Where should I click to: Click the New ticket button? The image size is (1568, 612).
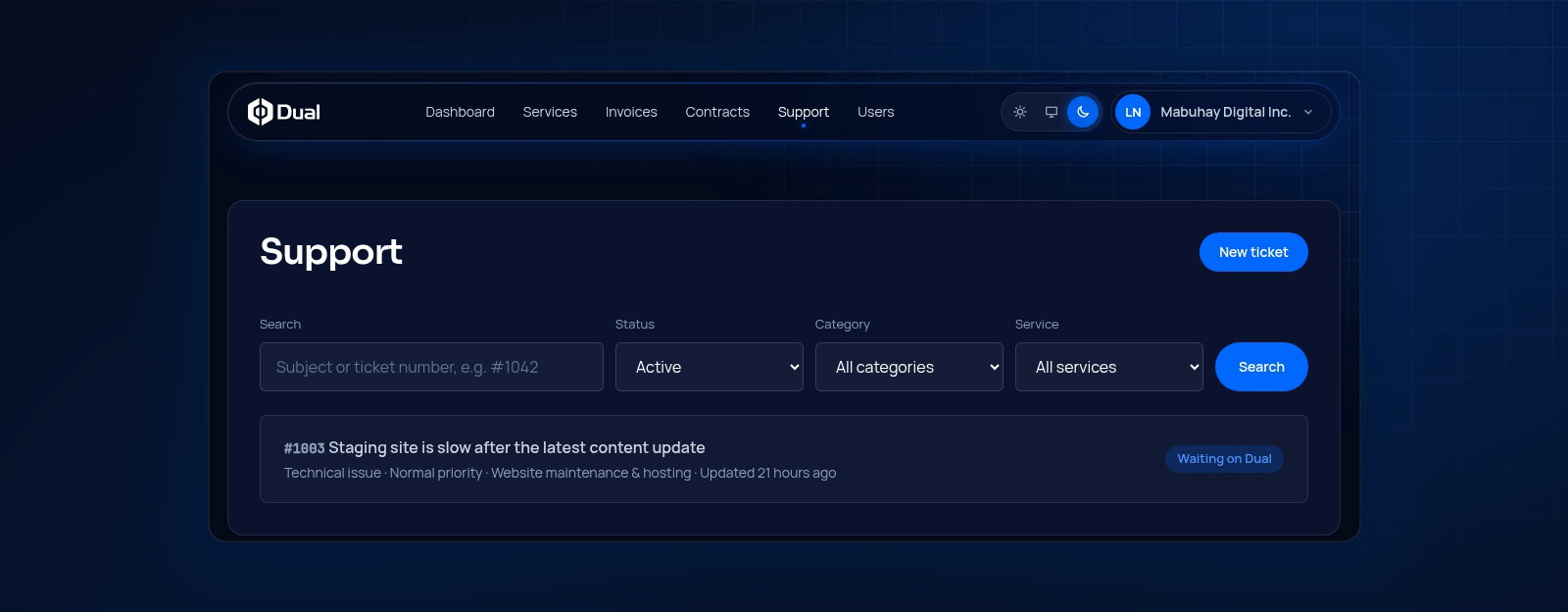1253,252
